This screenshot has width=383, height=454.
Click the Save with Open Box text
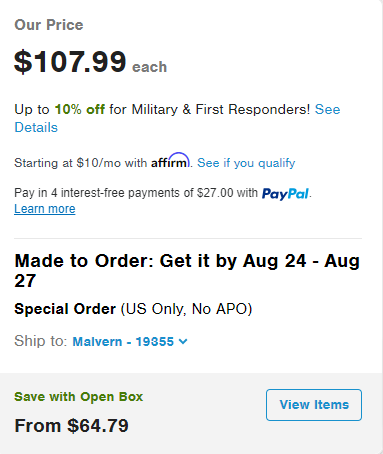(79, 397)
